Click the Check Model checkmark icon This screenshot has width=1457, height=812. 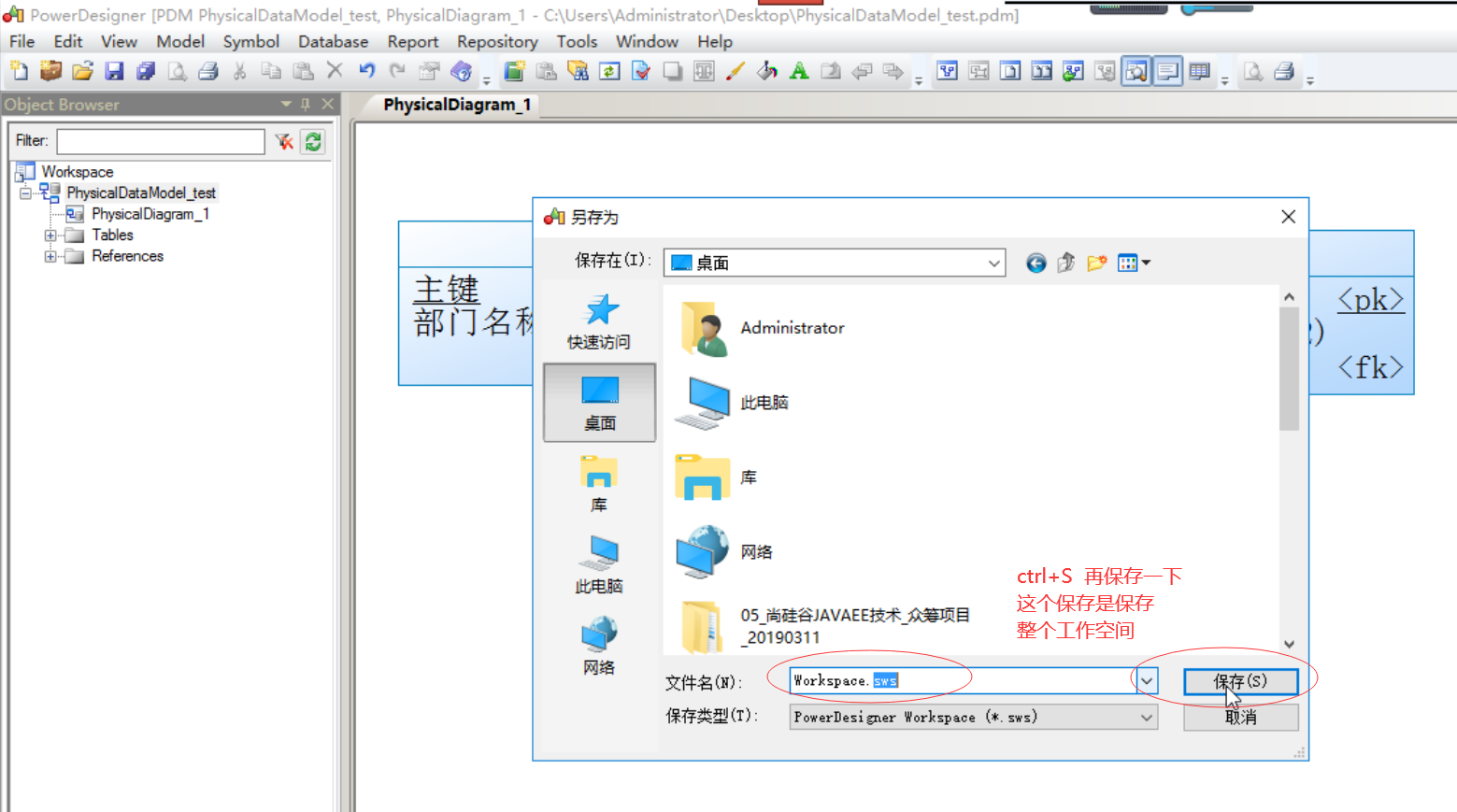(x=641, y=71)
